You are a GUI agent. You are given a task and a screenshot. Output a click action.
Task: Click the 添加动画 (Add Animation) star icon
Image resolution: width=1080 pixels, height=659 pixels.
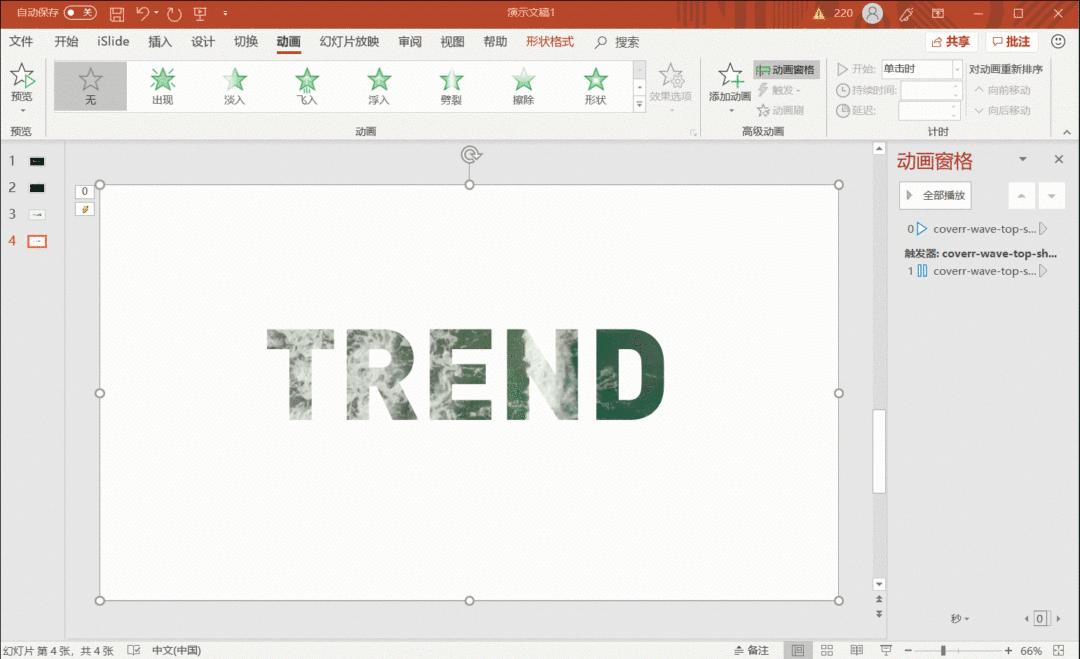pyautogui.click(x=730, y=77)
